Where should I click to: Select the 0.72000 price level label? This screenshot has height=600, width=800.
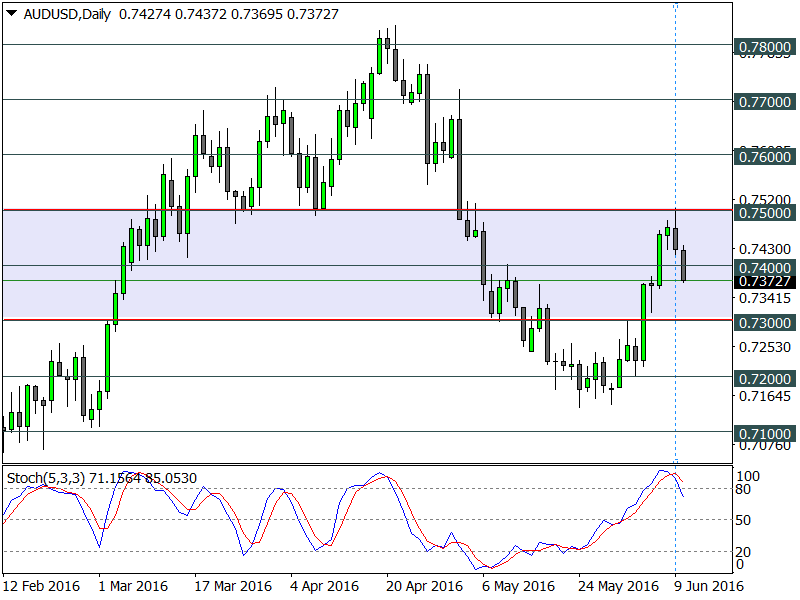pyautogui.click(x=764, y=379)
